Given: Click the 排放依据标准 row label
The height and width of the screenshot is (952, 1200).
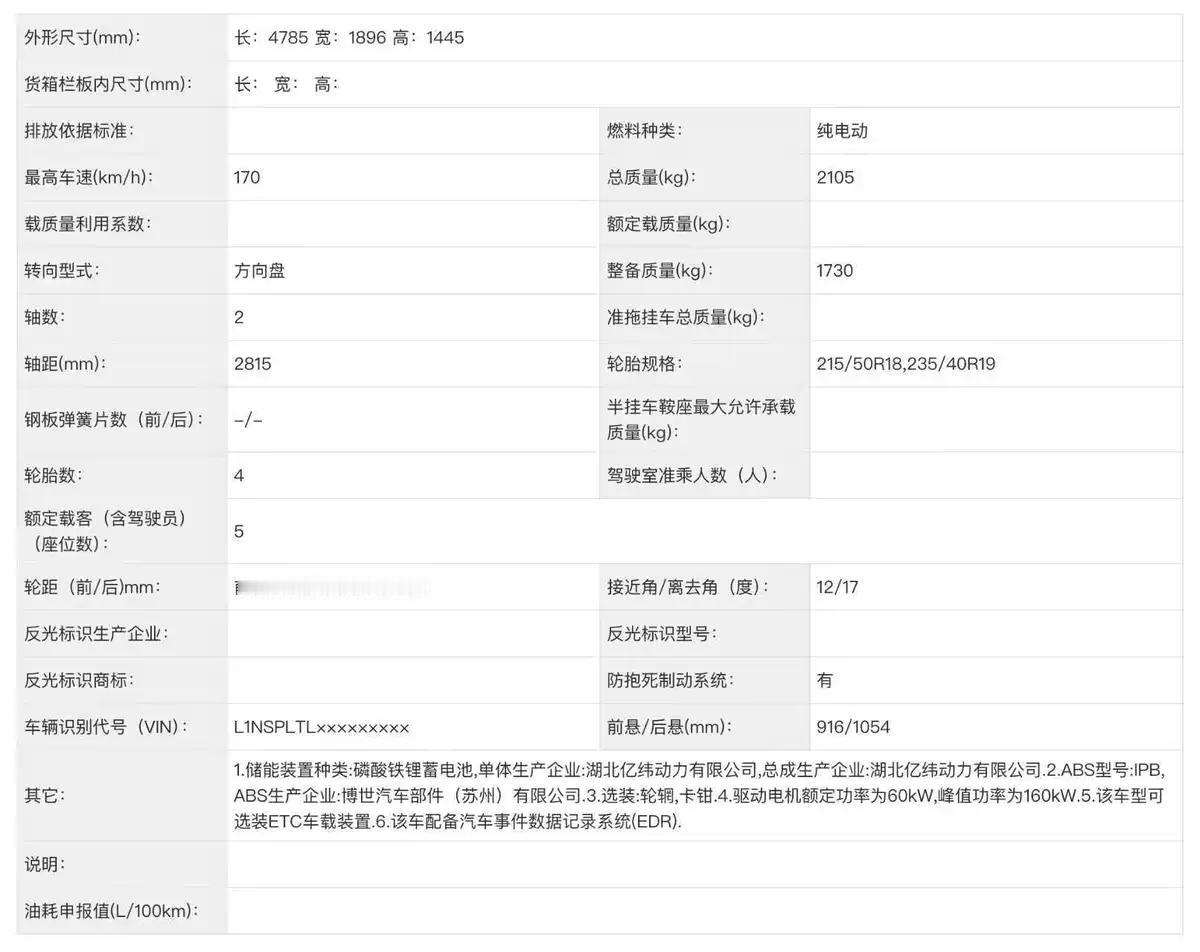Looking at the screenshot, I should click(76, 130).
